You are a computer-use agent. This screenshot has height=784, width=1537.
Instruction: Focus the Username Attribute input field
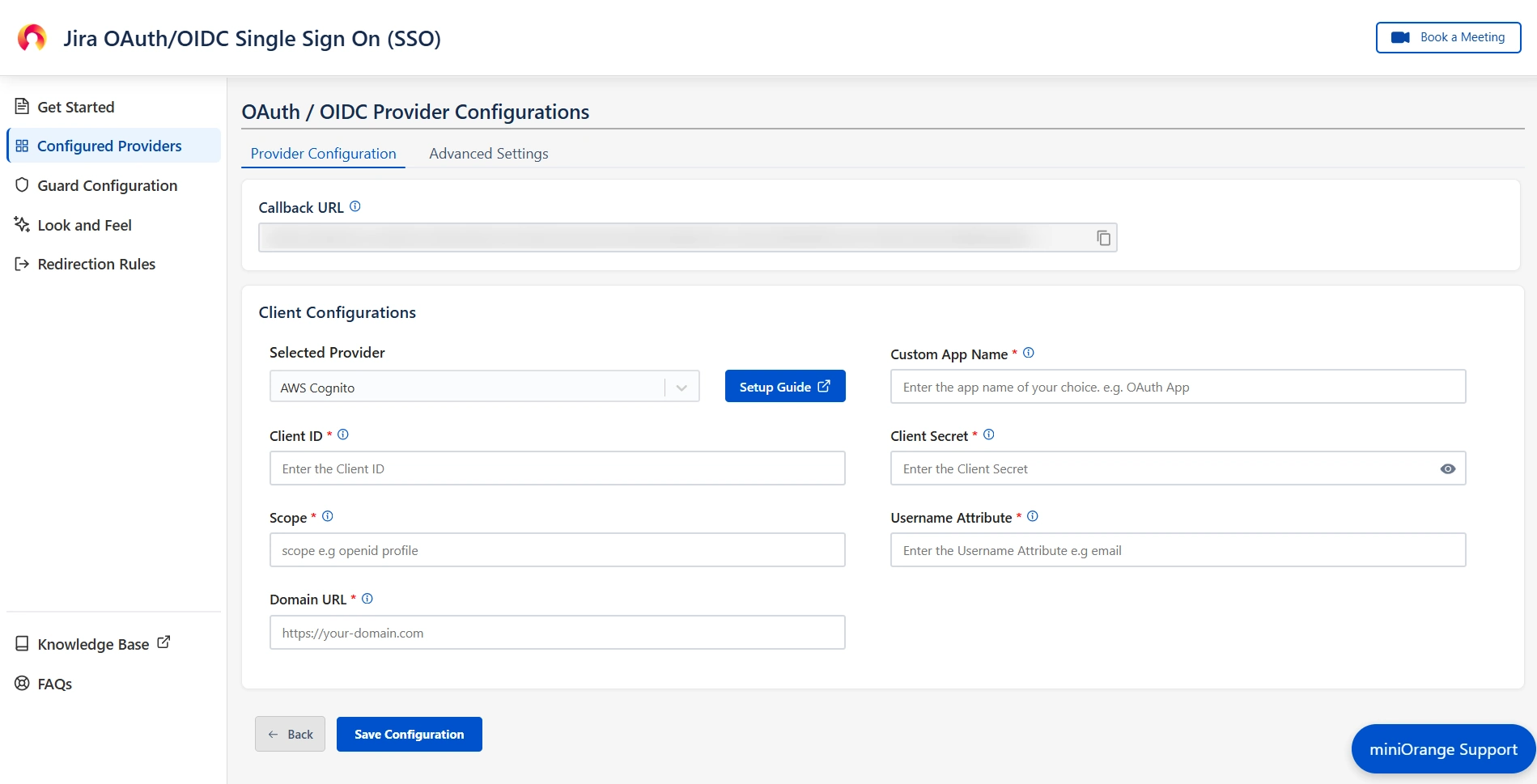1178,550
